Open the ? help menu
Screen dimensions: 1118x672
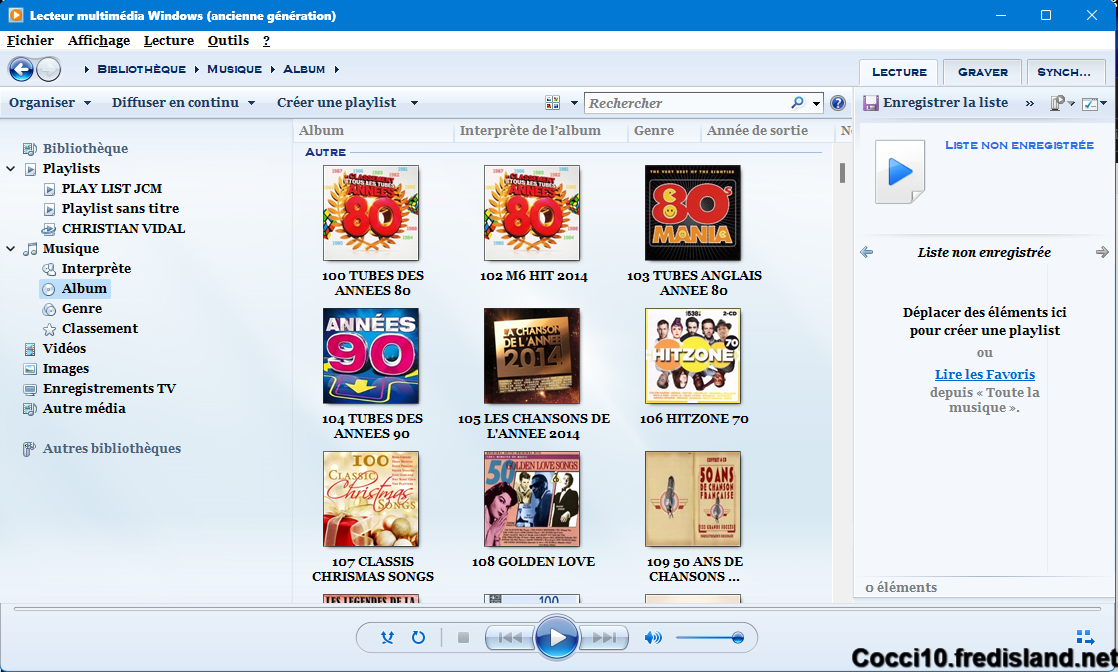266,41
